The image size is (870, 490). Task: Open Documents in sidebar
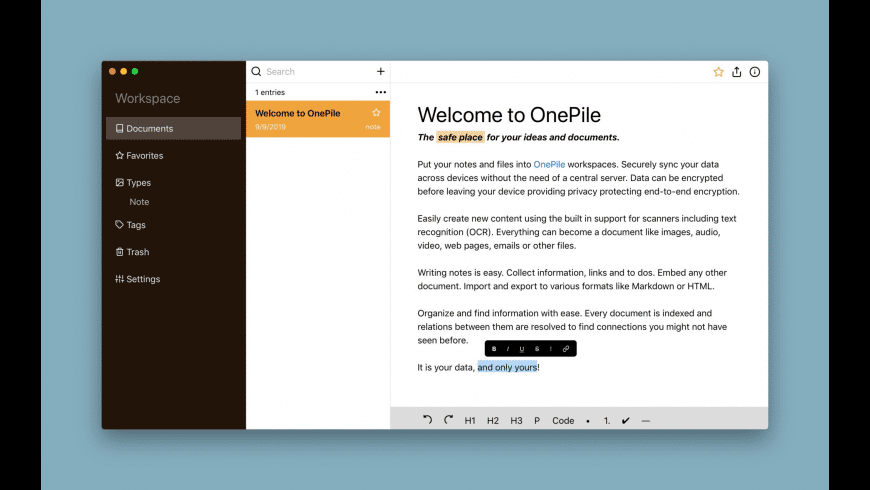(174, 128)
